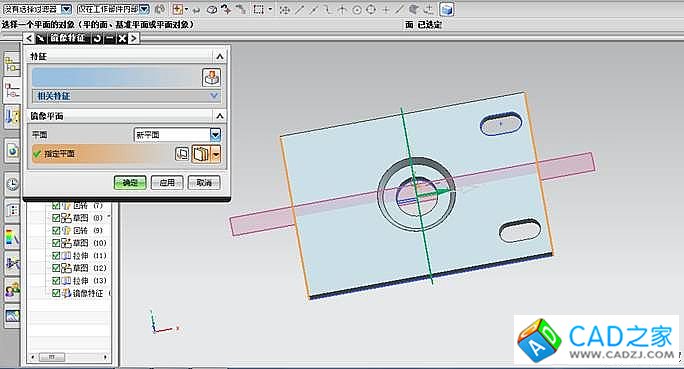The image size is (684, 369).
Task: Click the 确定 button
Action: coord(130,182)
